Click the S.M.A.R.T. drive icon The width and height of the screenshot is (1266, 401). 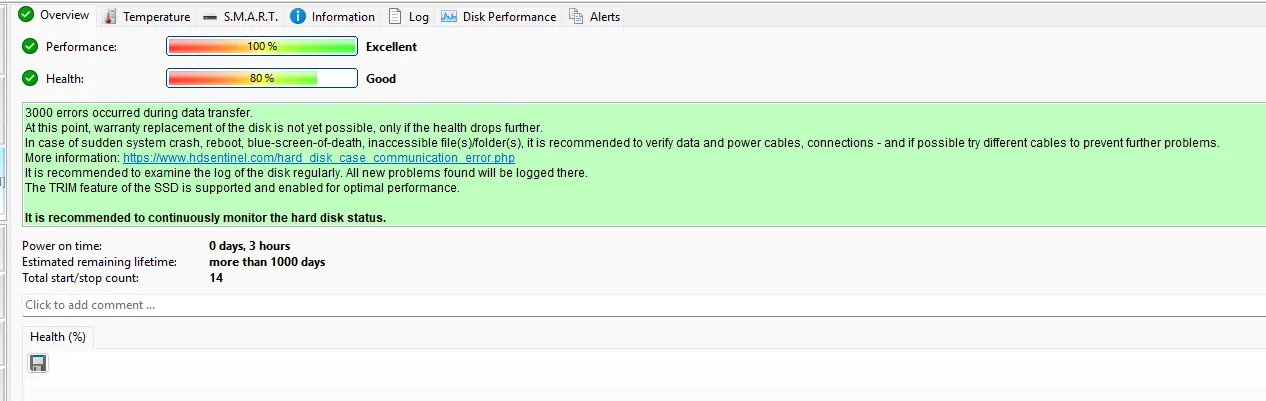pyautogui.click(x=209, y=17)
